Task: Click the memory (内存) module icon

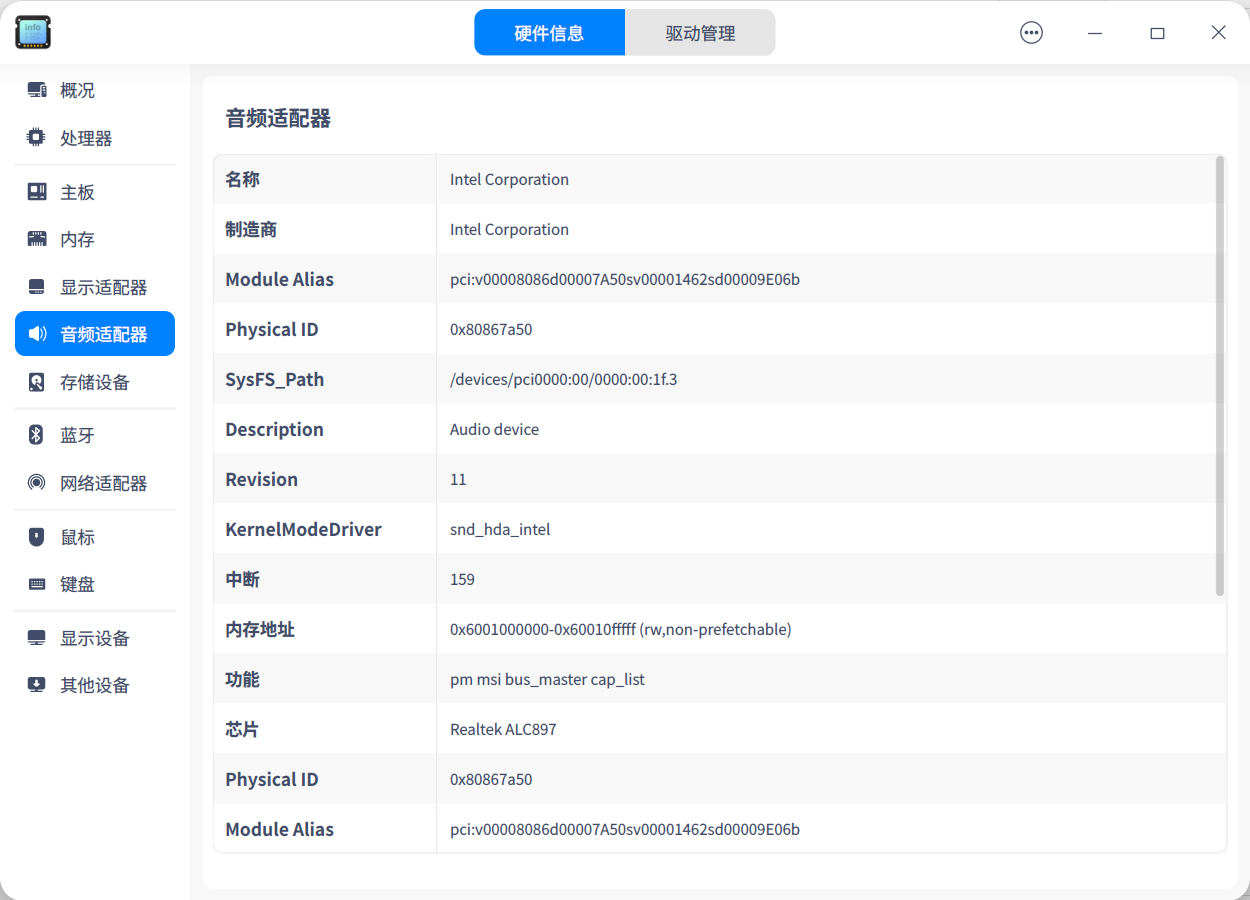Action: (x=37, y=240)
